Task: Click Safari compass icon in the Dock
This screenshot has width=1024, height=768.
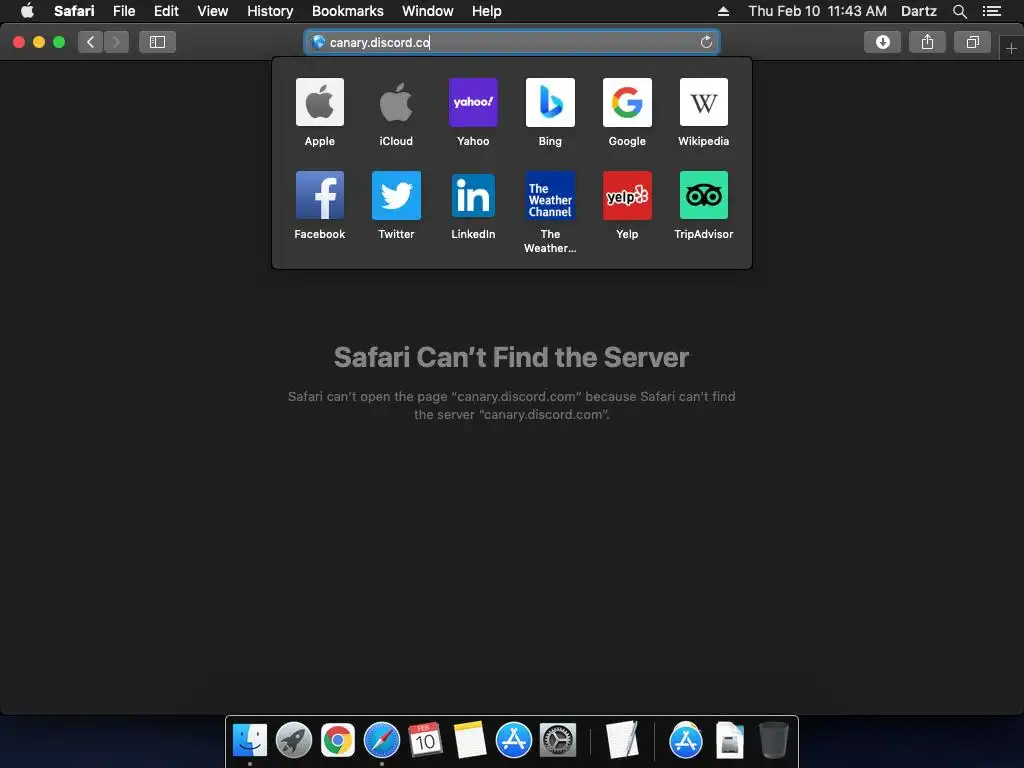Action: click(x=381, y=740)
